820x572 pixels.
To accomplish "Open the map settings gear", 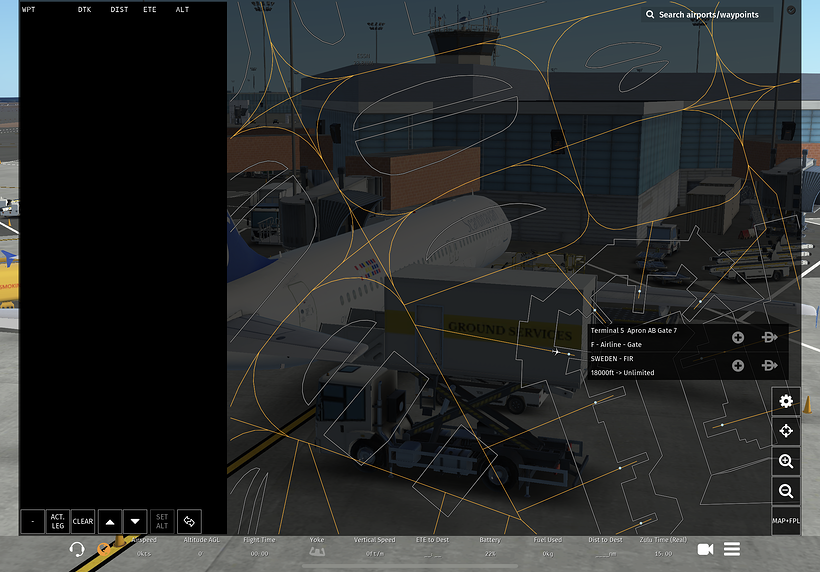I will tap(785, 401).
